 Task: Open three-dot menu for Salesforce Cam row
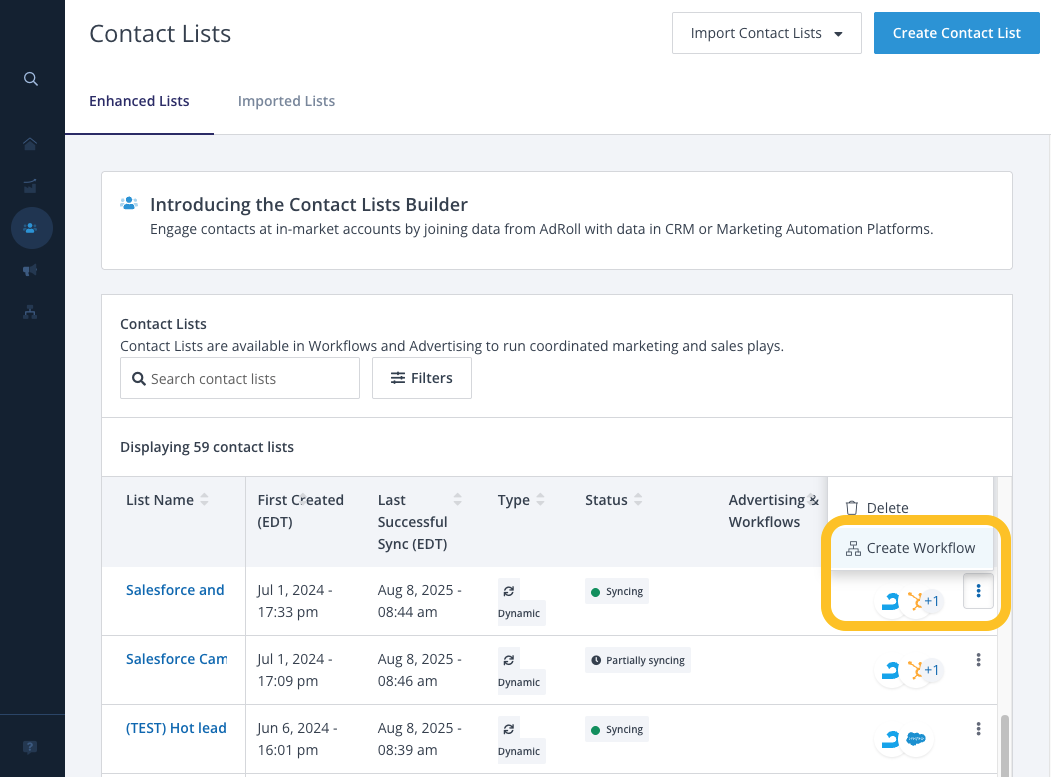click(x=978, y=660)
